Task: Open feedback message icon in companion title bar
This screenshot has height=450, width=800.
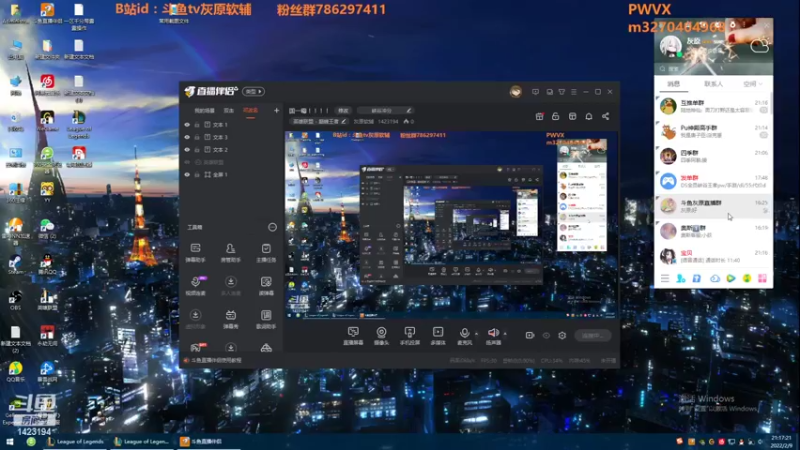Action: pyautogui.click(x=535, y=92)
